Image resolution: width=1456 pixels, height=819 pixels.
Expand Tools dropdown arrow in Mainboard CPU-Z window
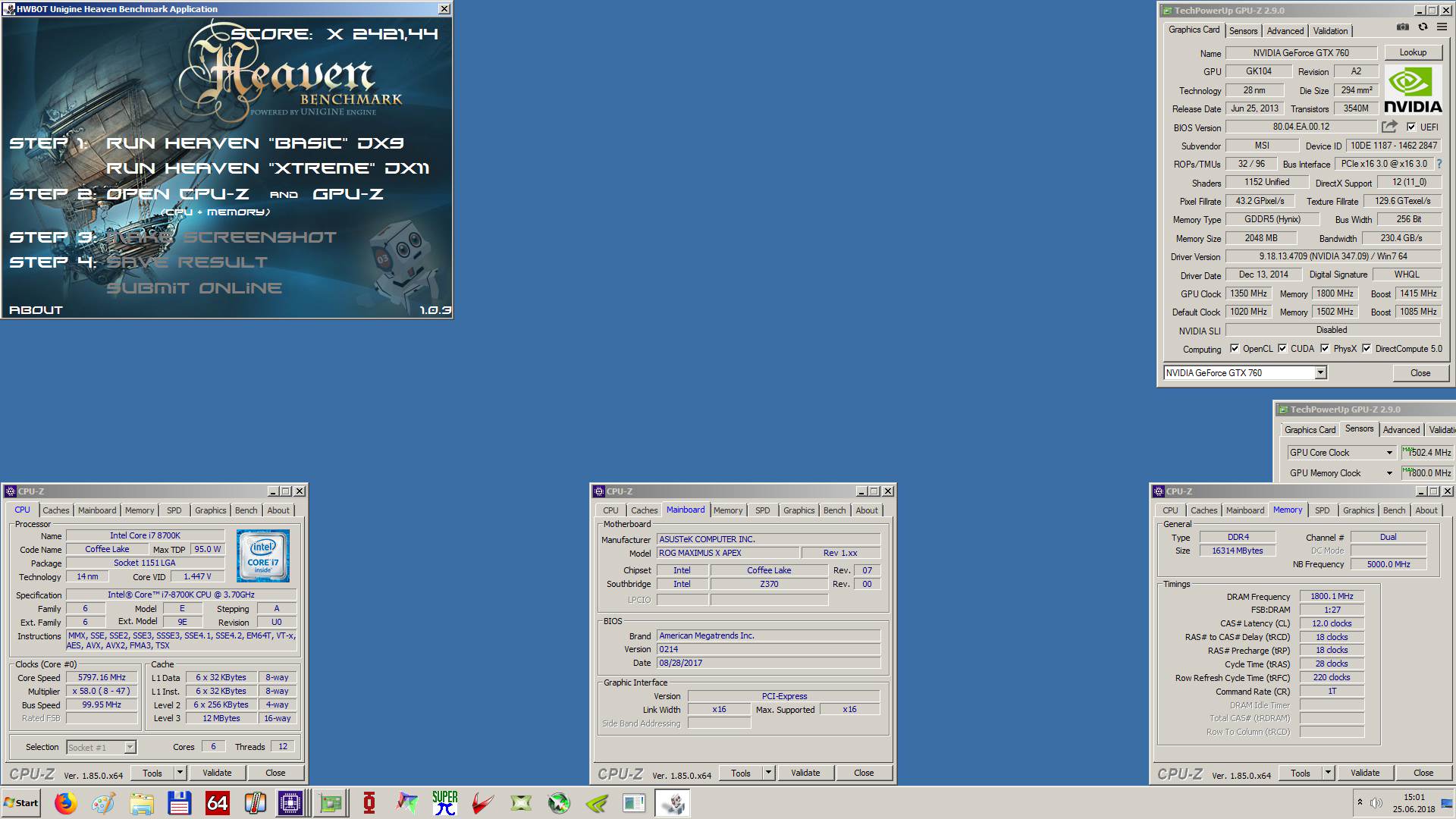coord(768,773)
